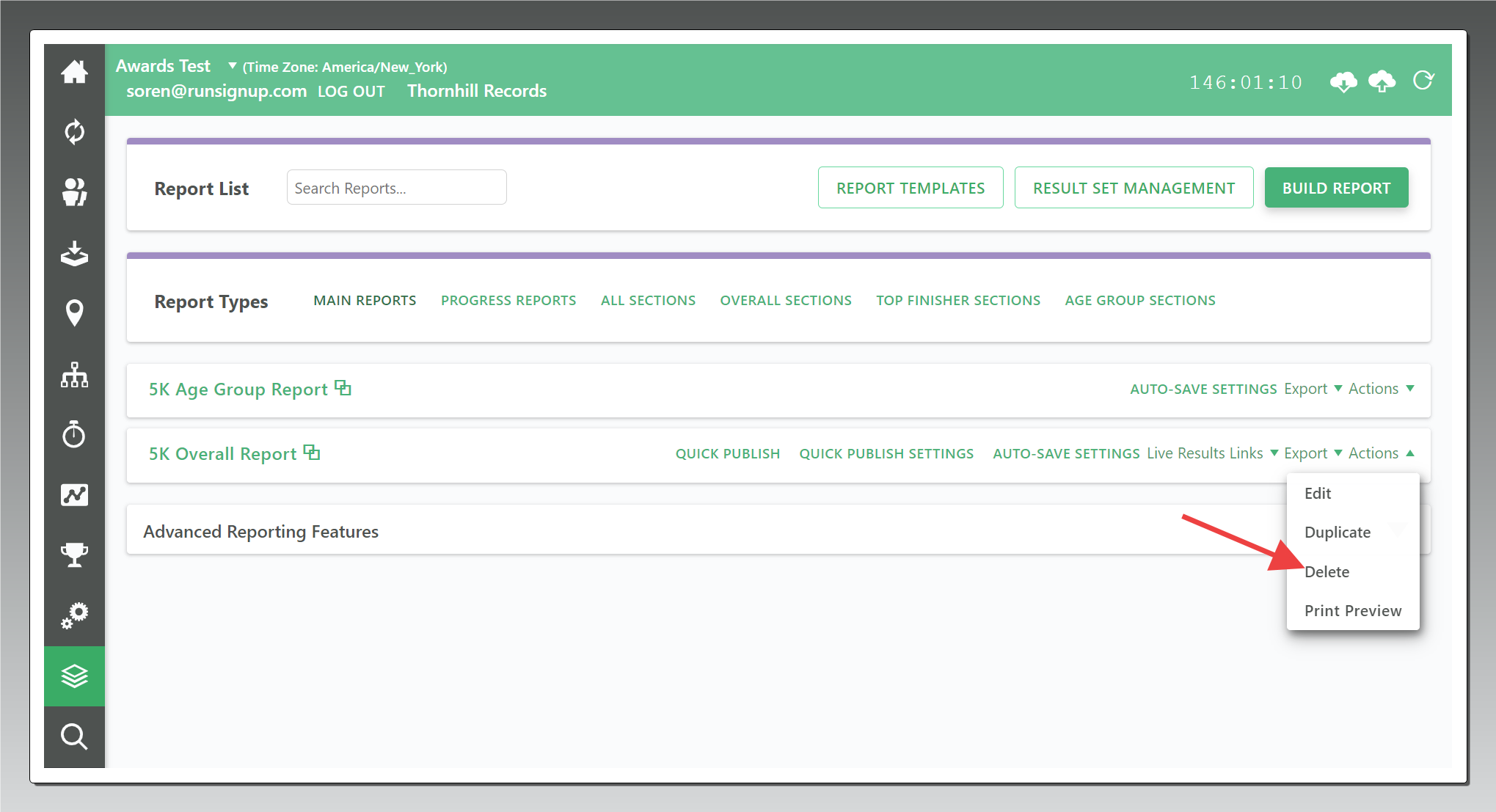
Task: Choose Print Preview in the Actions menu
Action: (x=1352, y=610)
